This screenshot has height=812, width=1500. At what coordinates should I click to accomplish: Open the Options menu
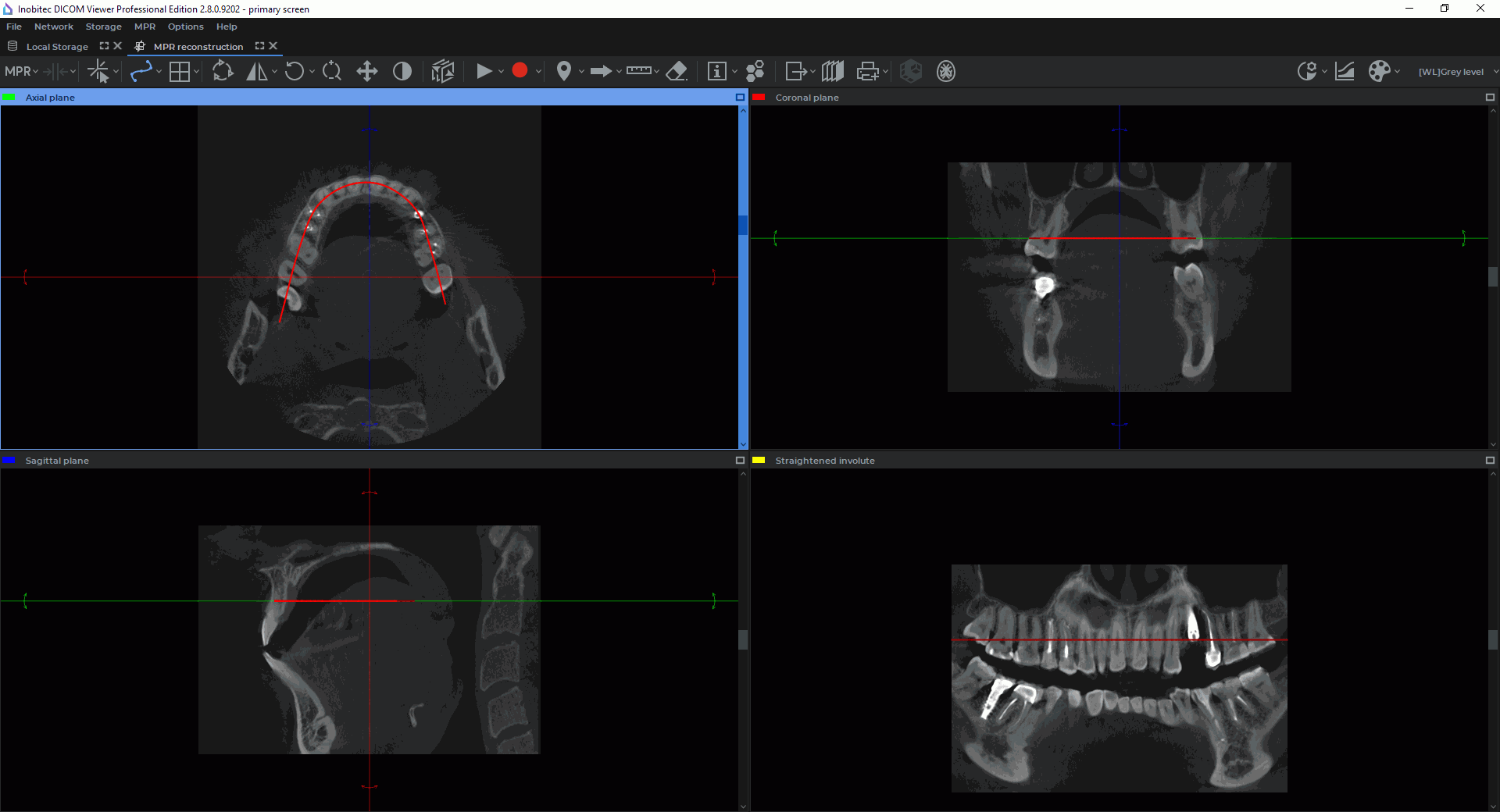coord(186,27)
